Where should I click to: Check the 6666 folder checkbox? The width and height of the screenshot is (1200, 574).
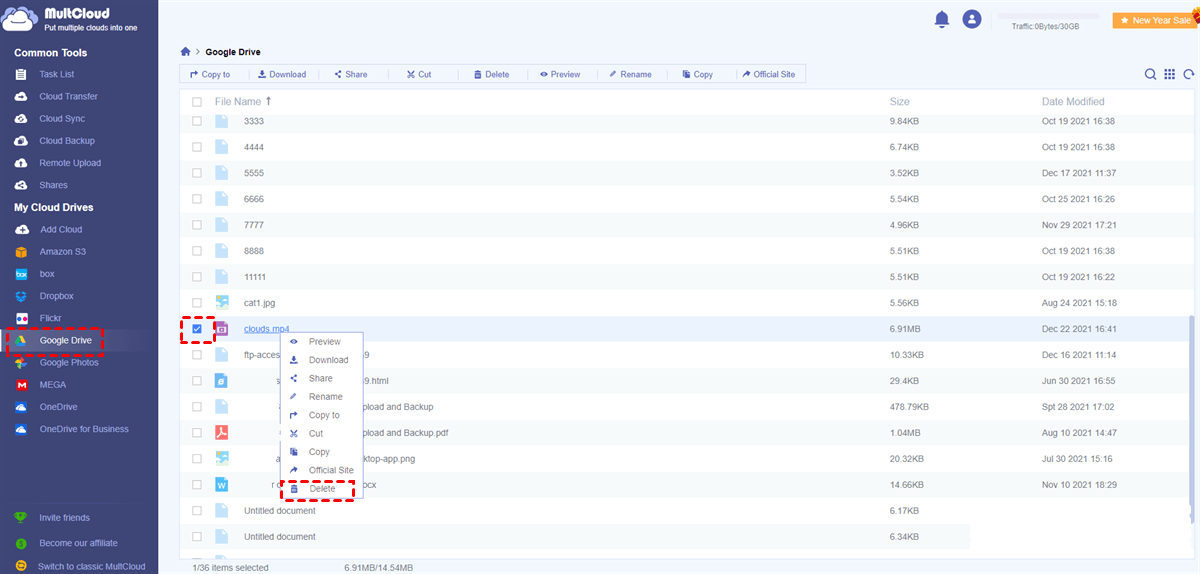197,199
